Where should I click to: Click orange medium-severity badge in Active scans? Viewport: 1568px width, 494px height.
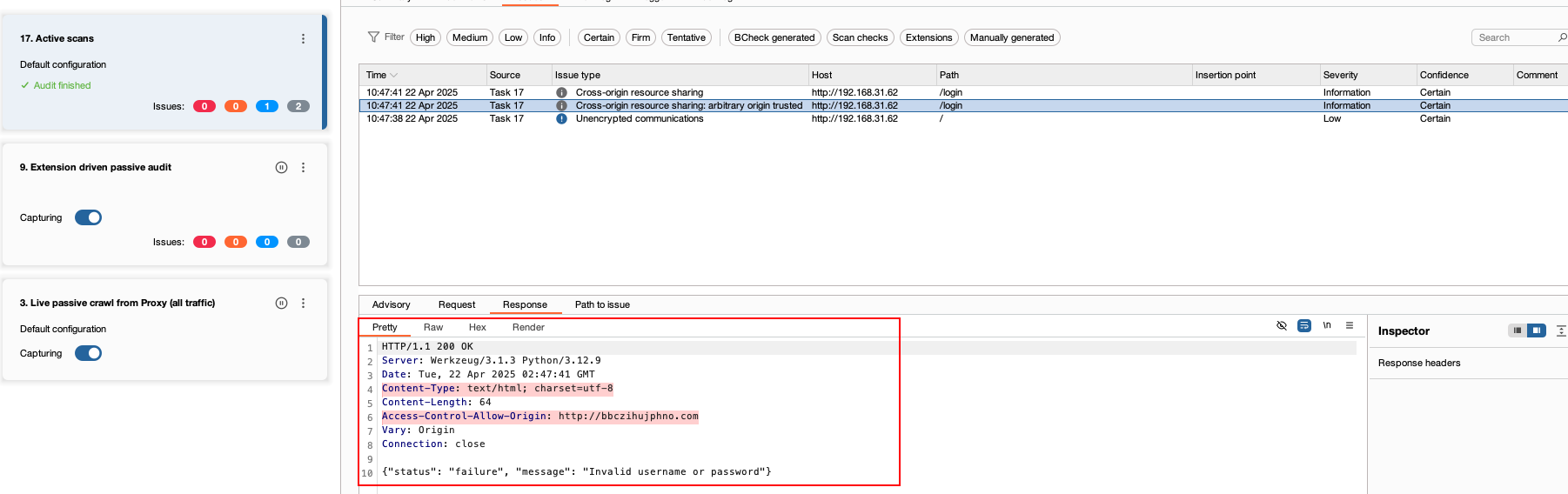(236, 106)
